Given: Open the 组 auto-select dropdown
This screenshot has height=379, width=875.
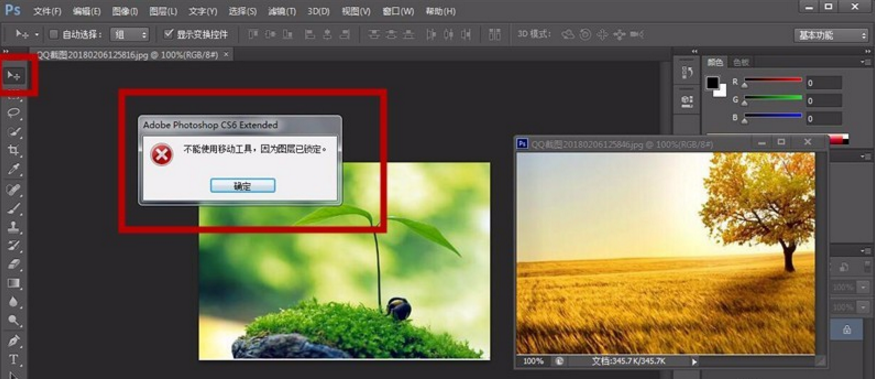Looking at the screenshot, I should pos(129,35).
